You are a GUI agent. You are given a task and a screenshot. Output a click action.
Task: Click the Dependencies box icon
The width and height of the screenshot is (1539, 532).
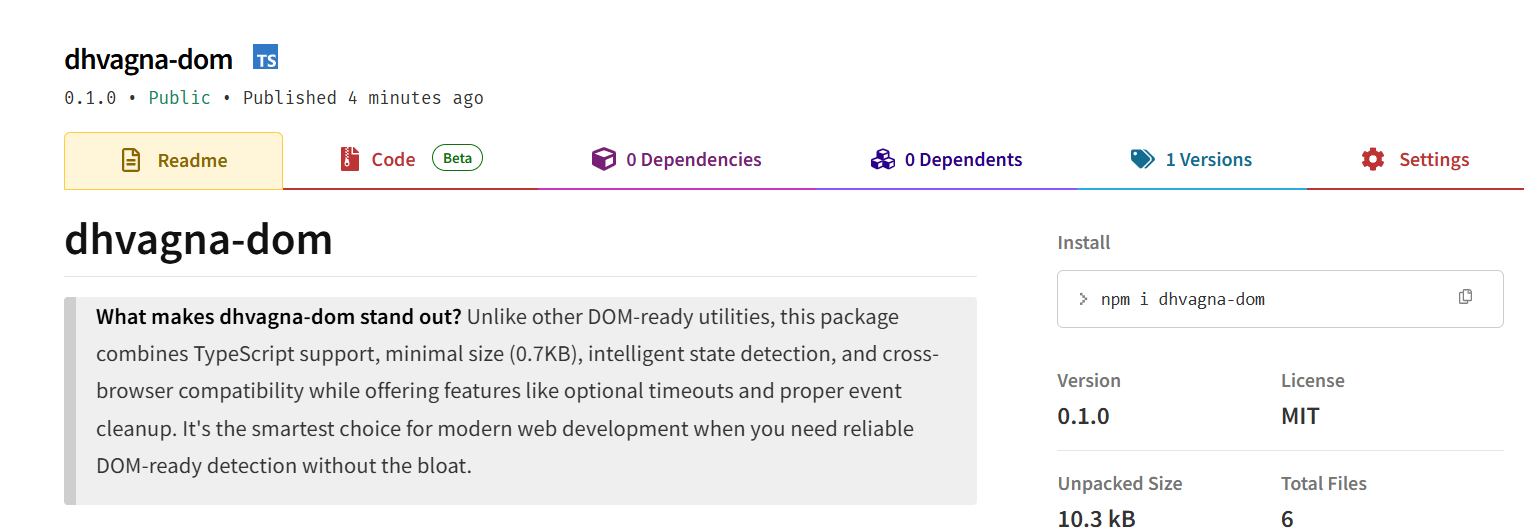[x=604, y=159]
